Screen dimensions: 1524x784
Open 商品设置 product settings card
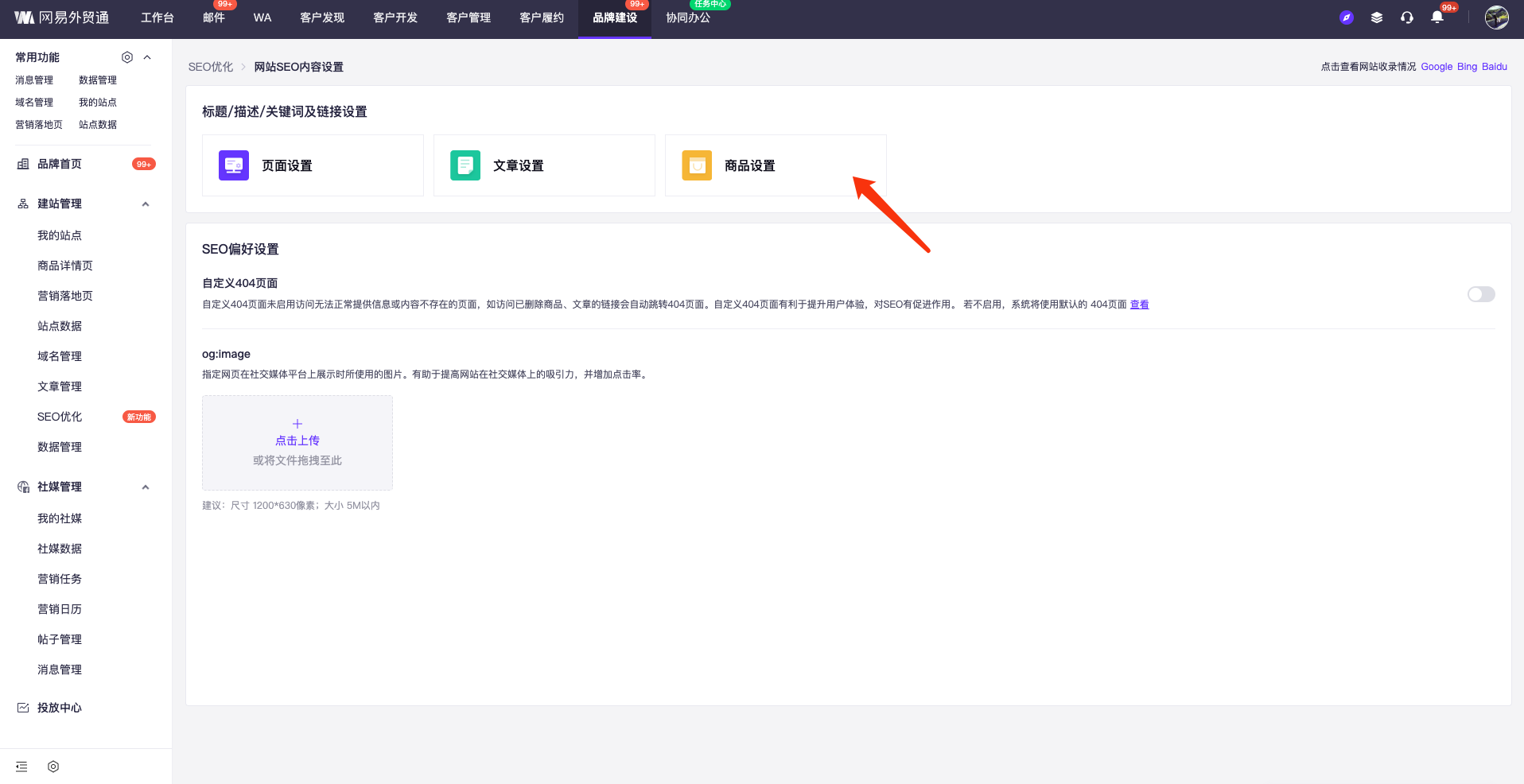point(775,165)
